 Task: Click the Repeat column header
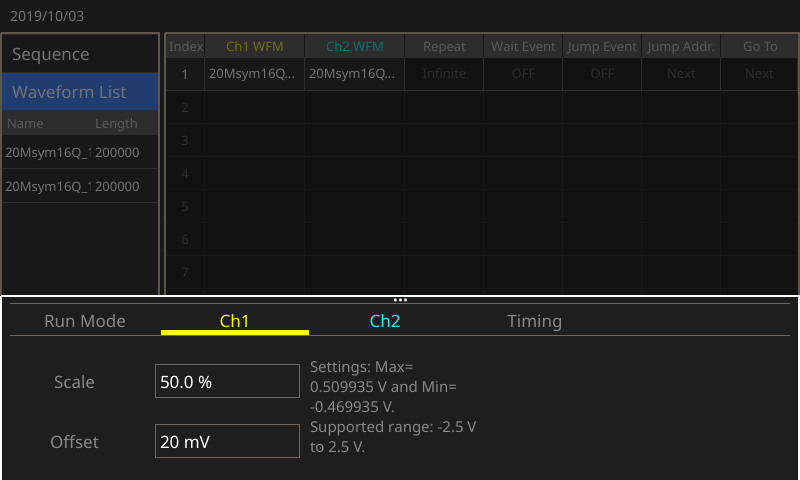pyautogui.click(x=444, y=46)
